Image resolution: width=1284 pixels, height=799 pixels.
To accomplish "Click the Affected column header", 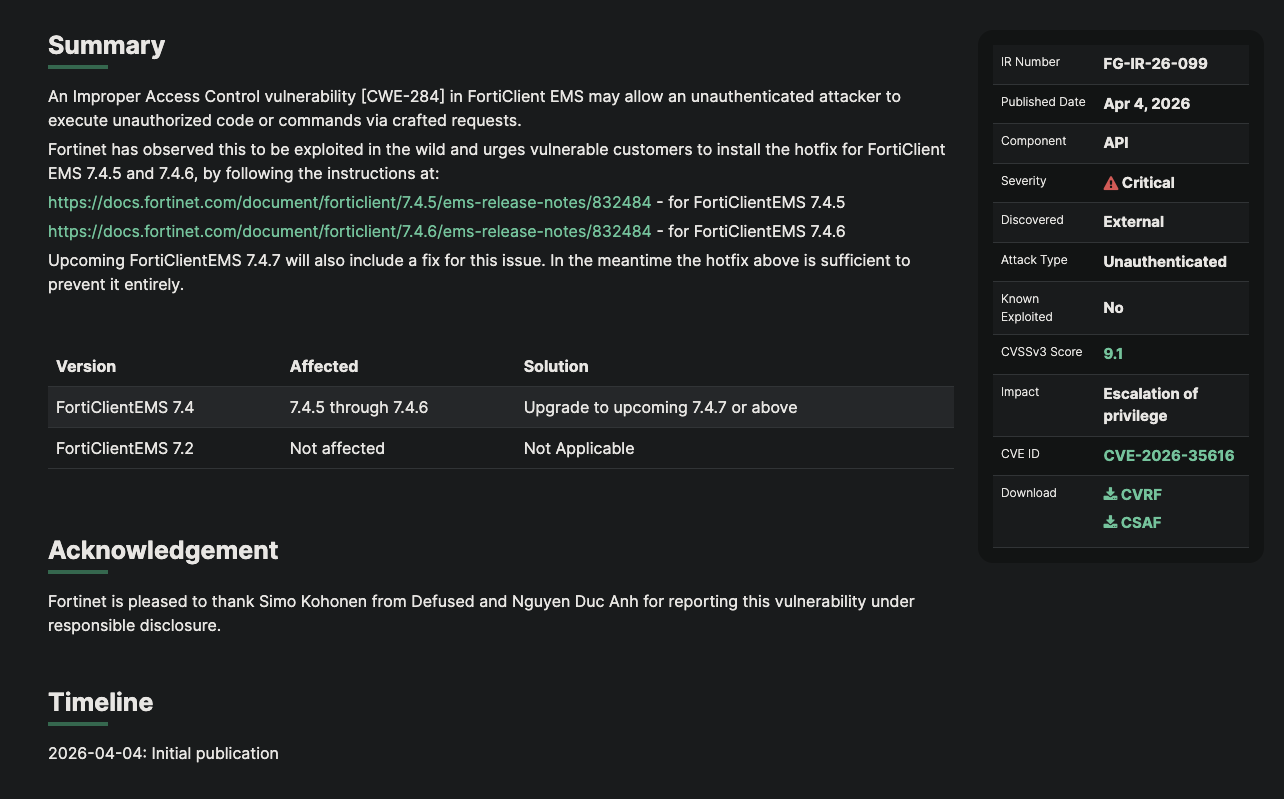I will pos(324,367).
